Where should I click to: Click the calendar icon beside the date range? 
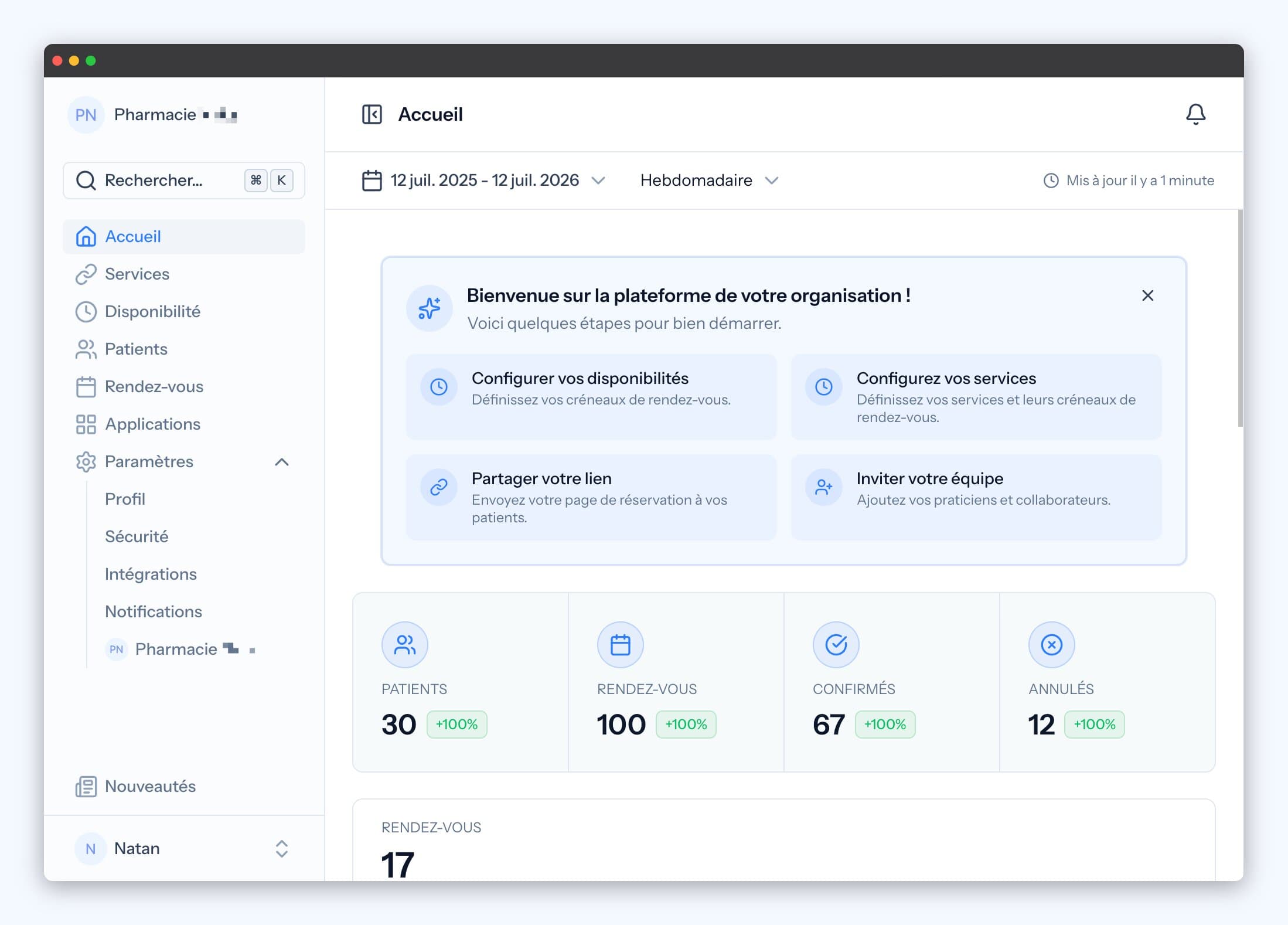[x=372, y=181]
